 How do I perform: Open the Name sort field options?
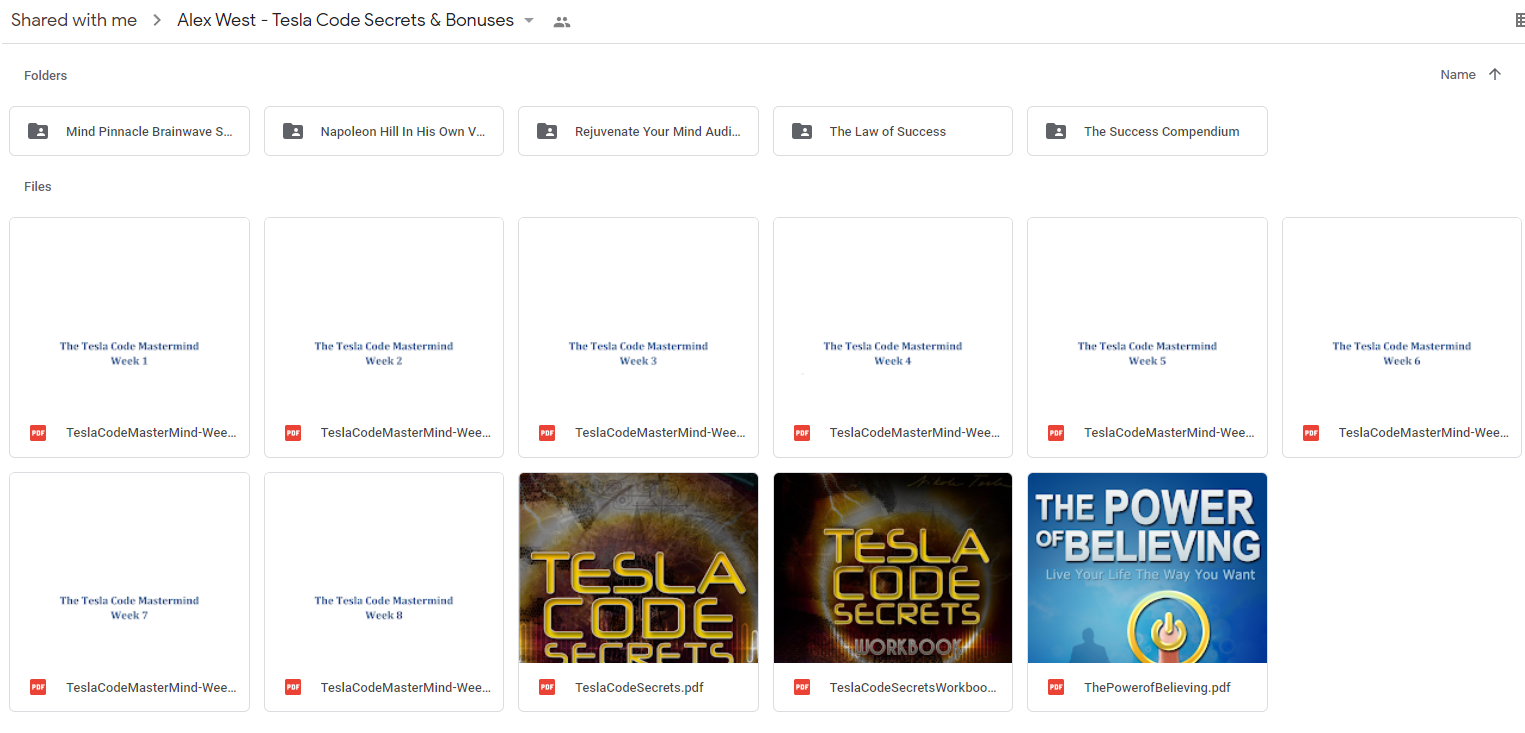tap(1458, 74)
